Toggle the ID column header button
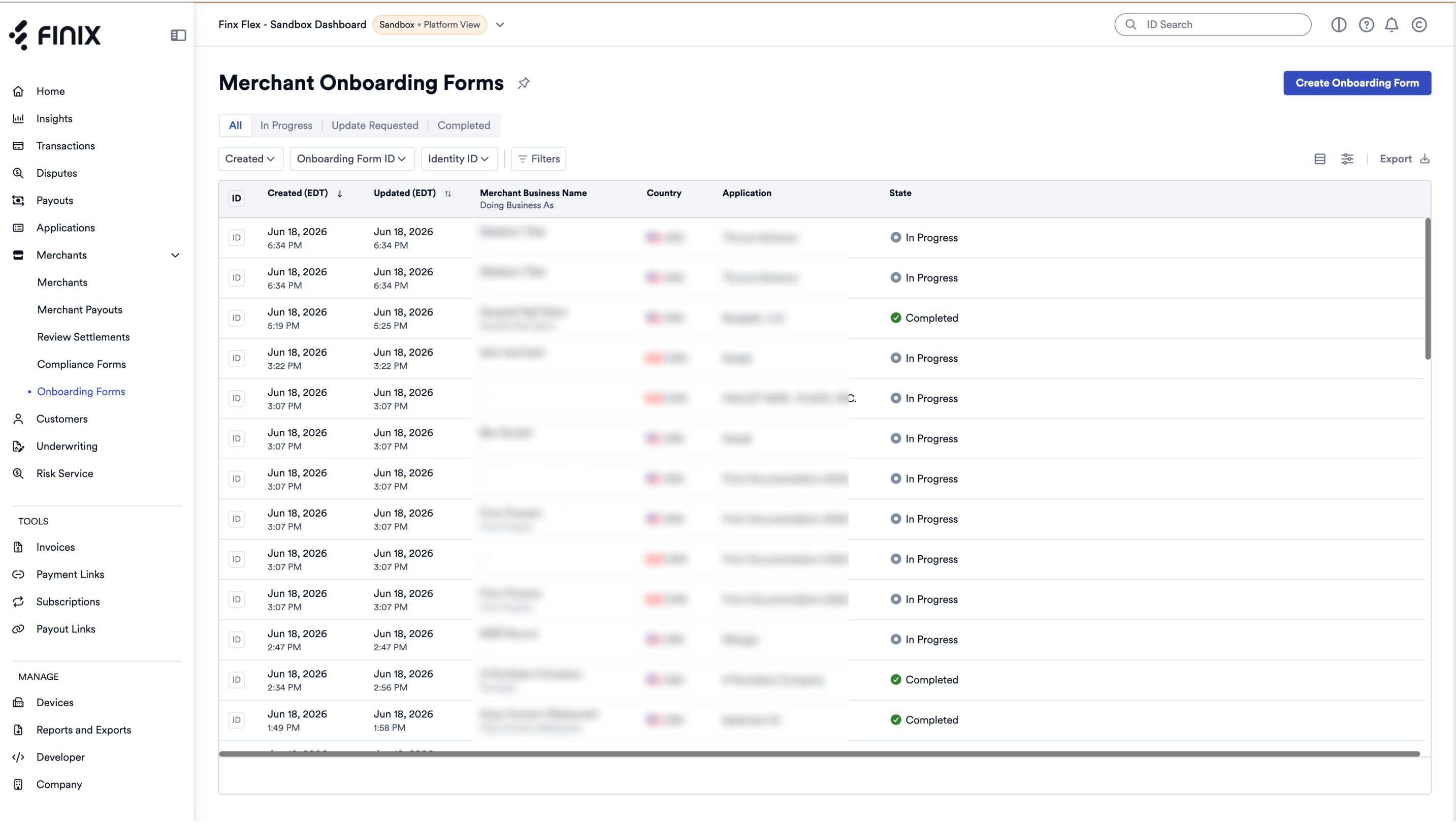Screen dimensions: 1456x823 coord(236,199)
